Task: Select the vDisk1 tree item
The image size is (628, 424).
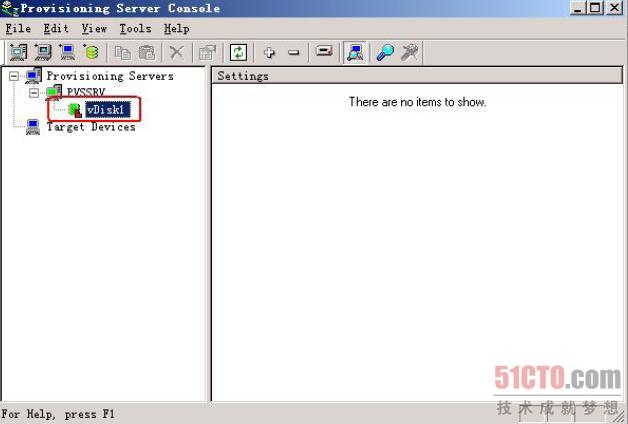Action: [108, 110]
